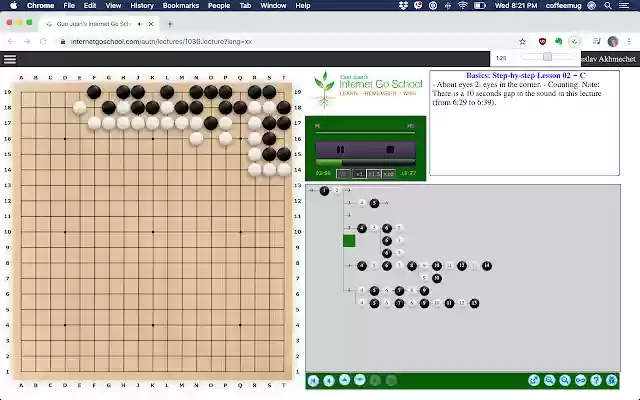
Task: Select black move 13 in the bottom branch
Action: click(474, 303)
